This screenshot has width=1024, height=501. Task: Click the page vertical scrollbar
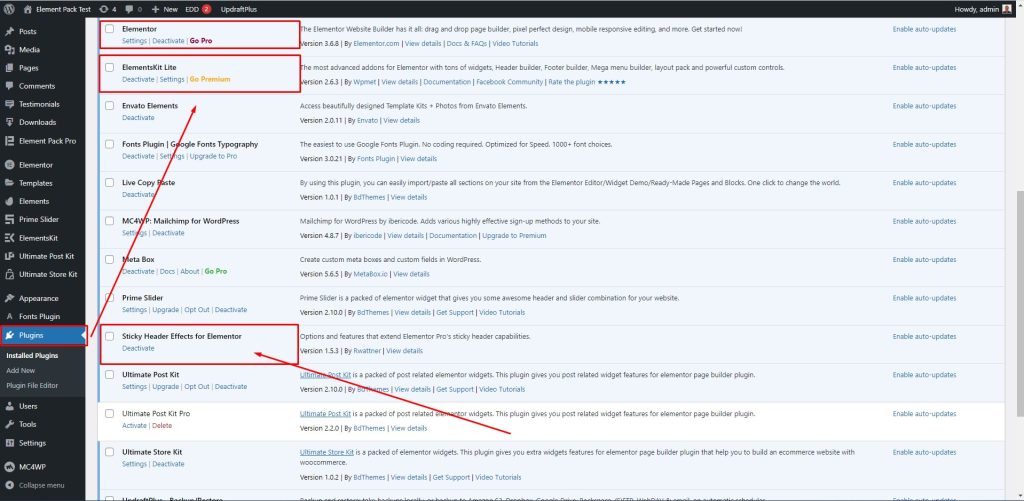tap(1019, 300)
